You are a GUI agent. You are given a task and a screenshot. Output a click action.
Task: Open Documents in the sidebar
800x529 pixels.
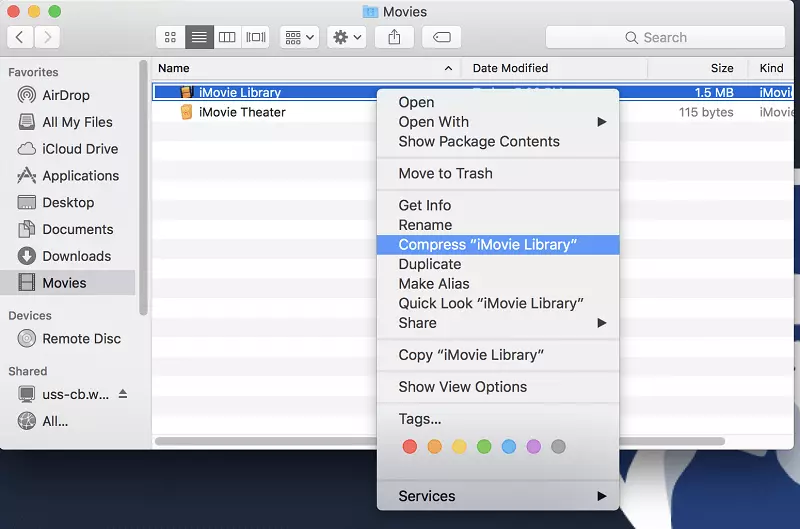tap(65, 230)
